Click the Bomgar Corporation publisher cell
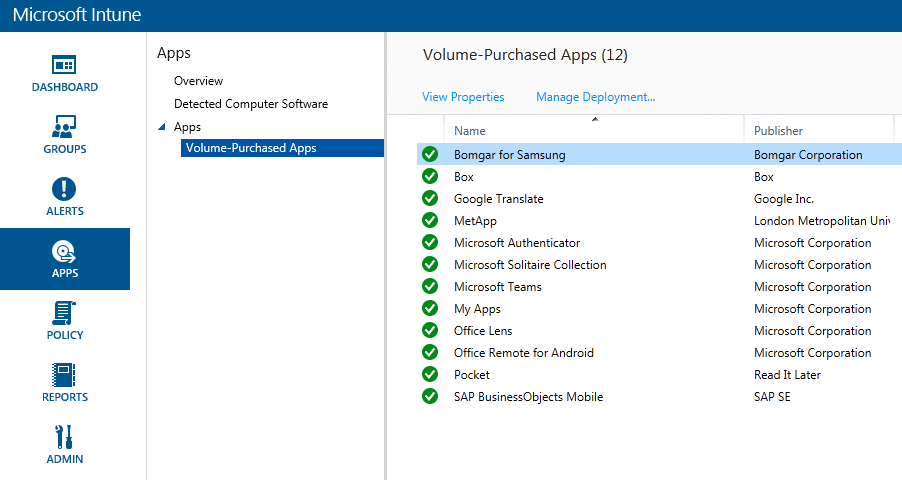 pos(808,155)
